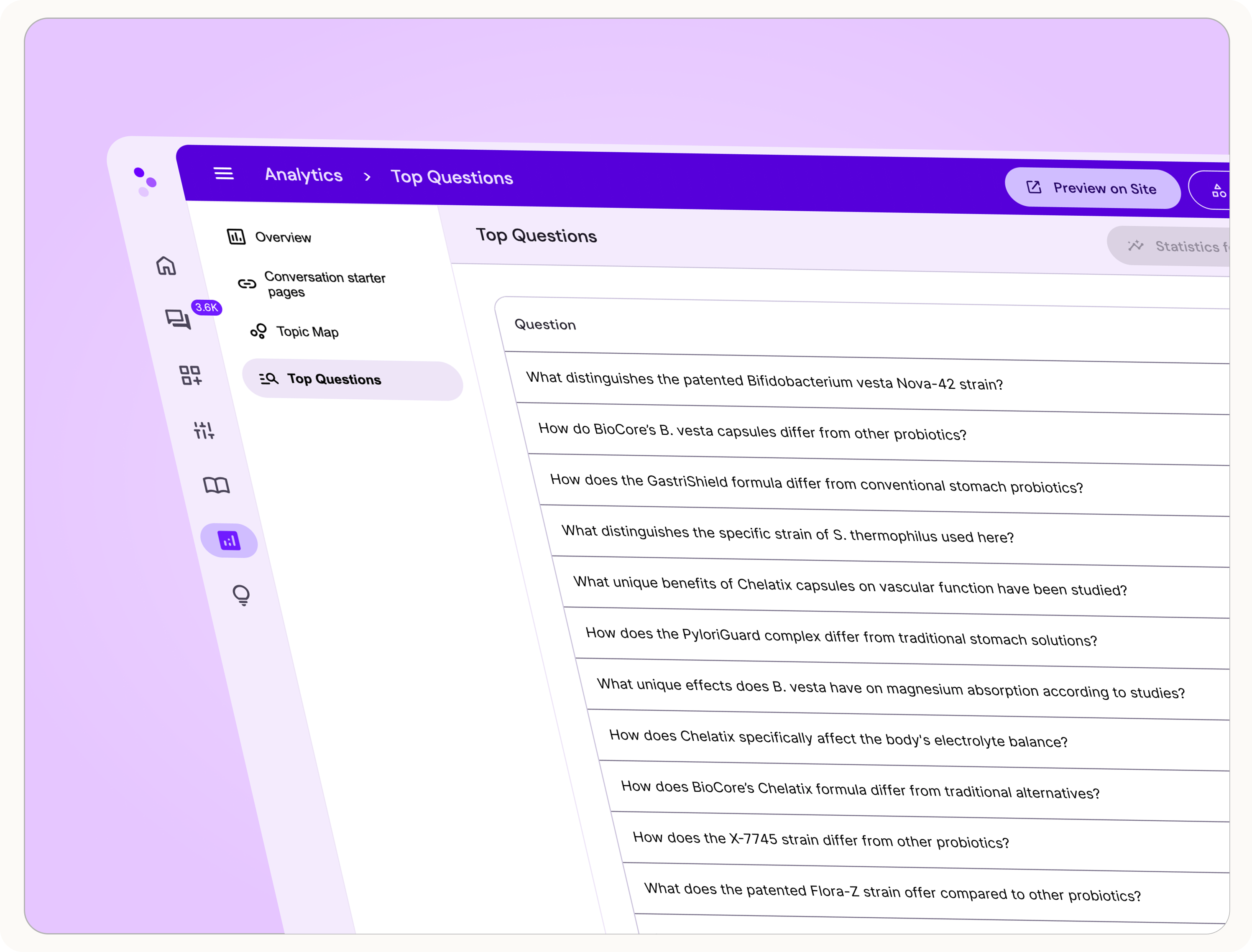Click the hamburger menu icon
This screenshot has width=1252, height=952.
point(224,174)
